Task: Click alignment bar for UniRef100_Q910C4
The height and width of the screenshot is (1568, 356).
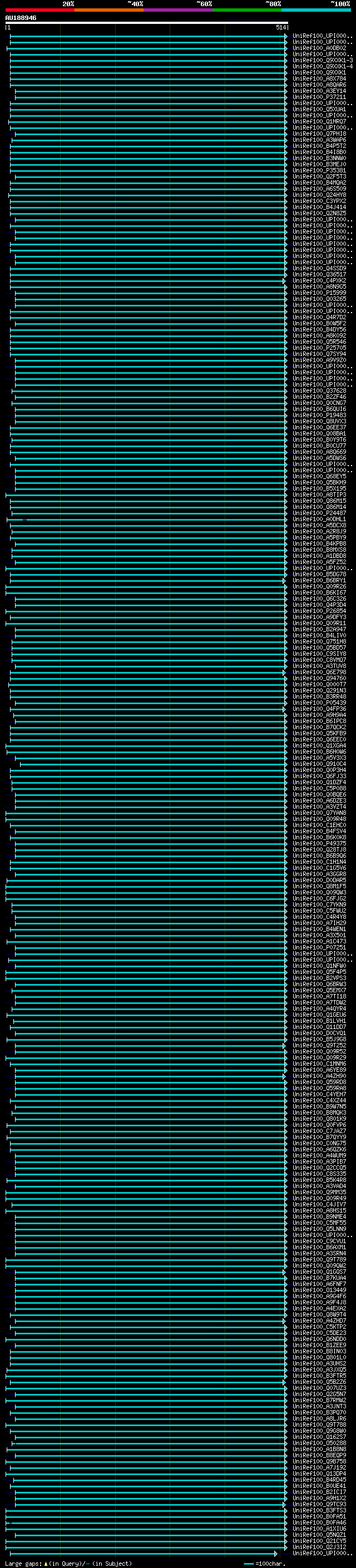Action: tap(154, 764)
